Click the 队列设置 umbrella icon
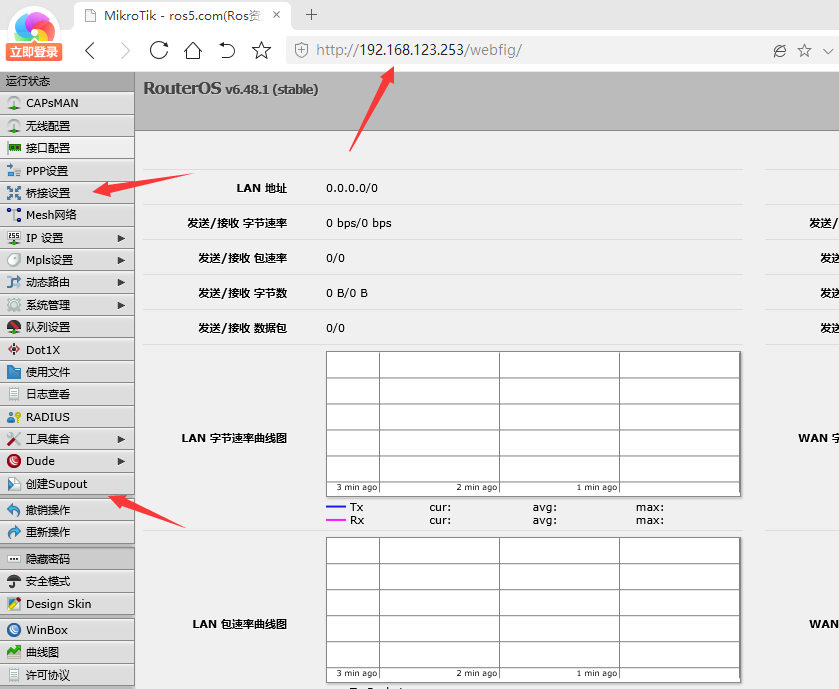 [x=14, y=327]
